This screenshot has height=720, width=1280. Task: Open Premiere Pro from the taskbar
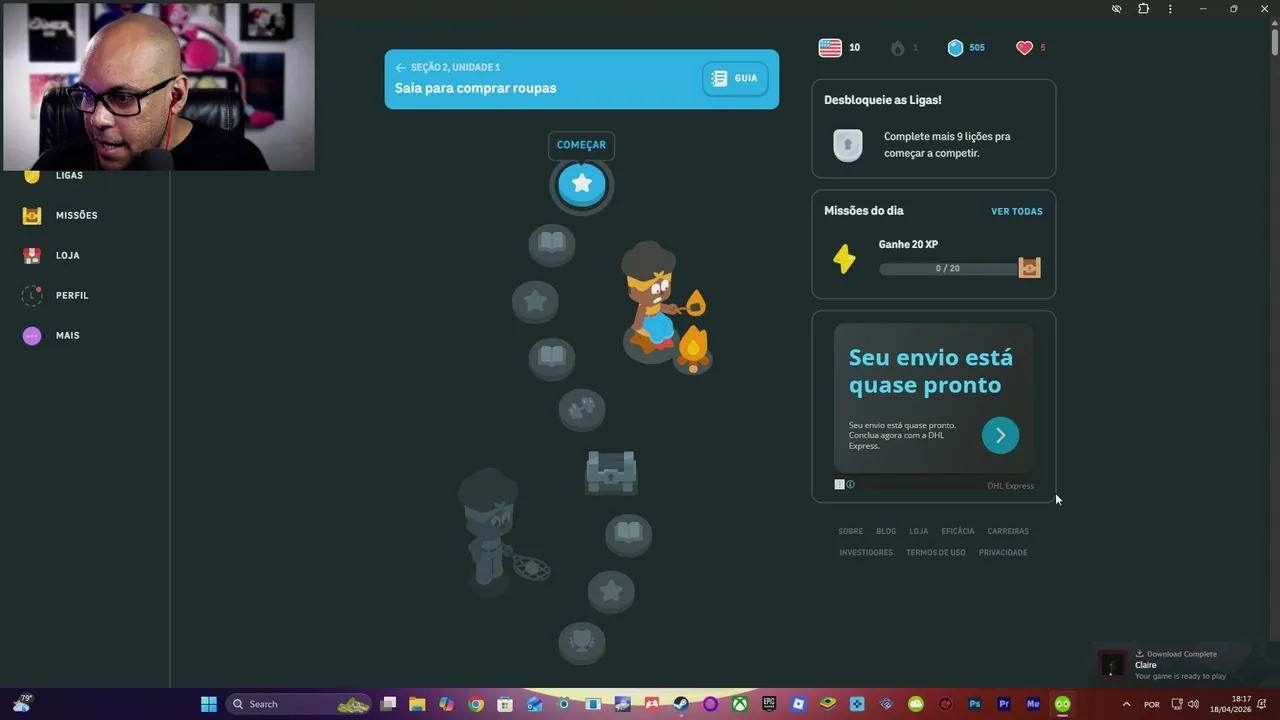[1004, 704]
